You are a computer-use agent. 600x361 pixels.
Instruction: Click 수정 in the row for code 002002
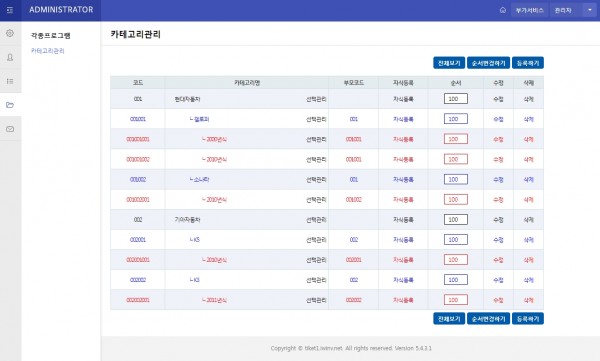pyautogui.click(x=498, y=280)
